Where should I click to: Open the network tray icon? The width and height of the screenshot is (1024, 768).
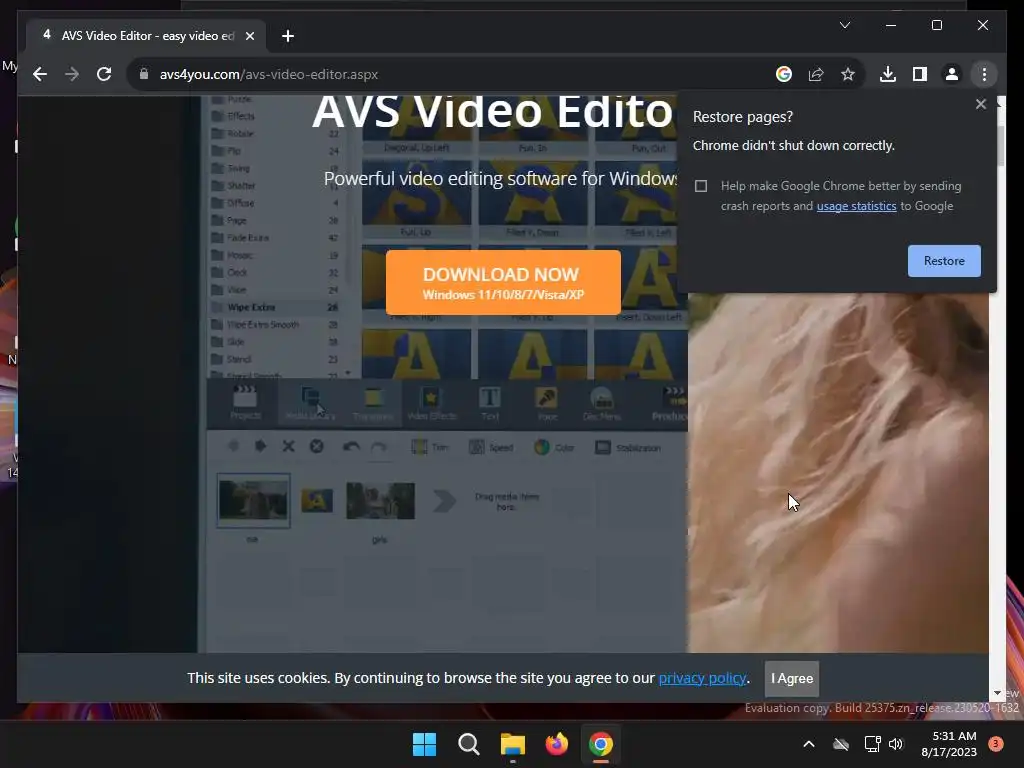[872, 744]
